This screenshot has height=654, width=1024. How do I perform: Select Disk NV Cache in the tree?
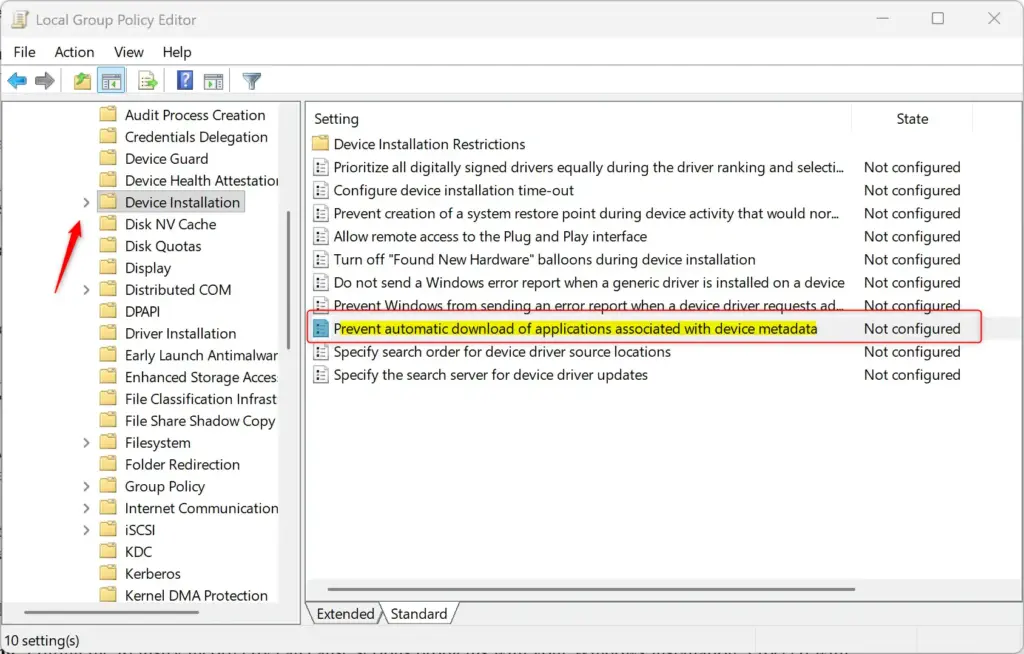pos(170,224)
